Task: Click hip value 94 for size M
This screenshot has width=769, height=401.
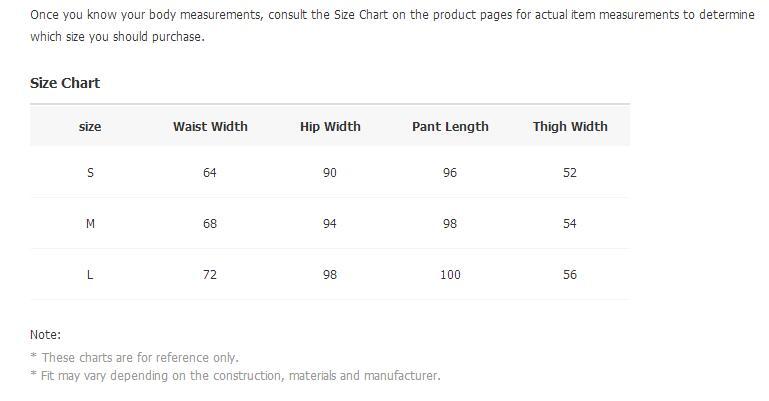Action: (330, 224)
